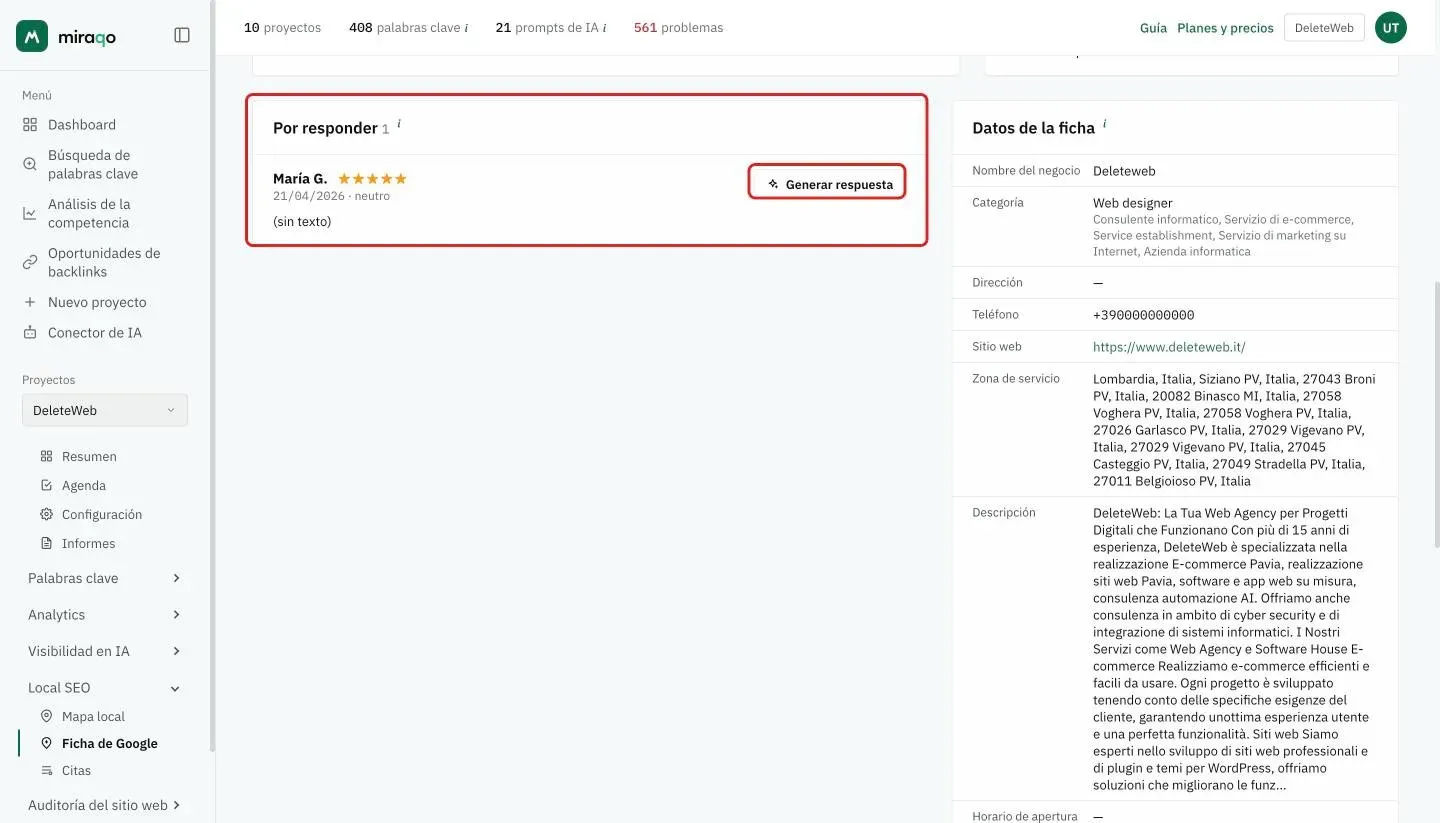The width and height of the screenshot is (1440, 823).
Task: Click the Generar respuesta button
Action: point(828,184)
